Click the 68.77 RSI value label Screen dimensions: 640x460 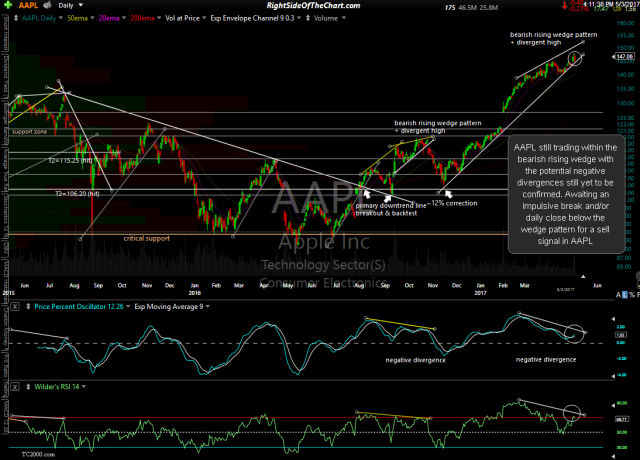coord(621,419)
